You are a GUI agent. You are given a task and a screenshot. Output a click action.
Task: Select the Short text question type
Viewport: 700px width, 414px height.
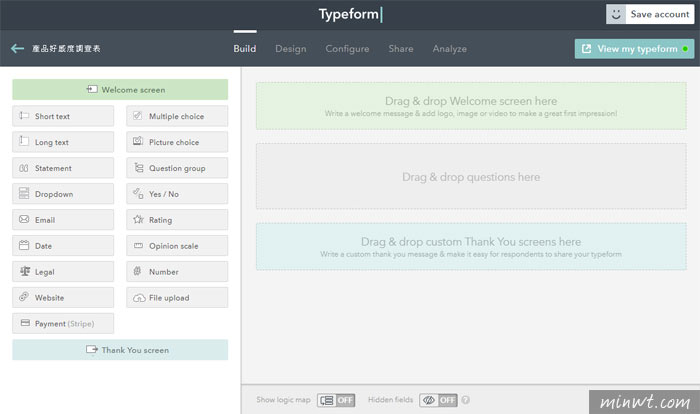click(x=63, y=116)
